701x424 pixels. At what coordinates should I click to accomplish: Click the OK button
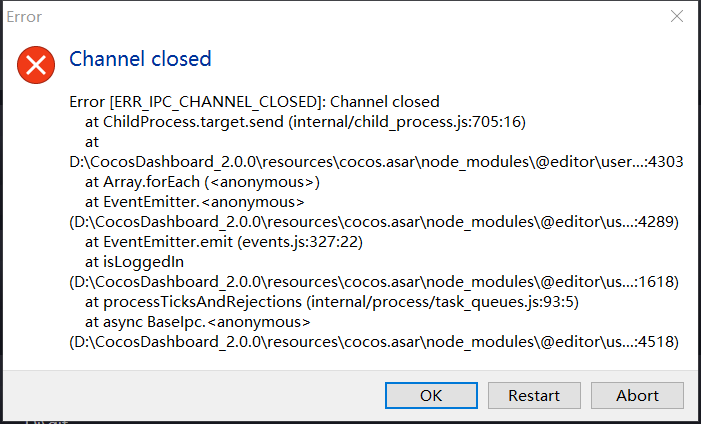pyautogui.click(x=431, y=395)
